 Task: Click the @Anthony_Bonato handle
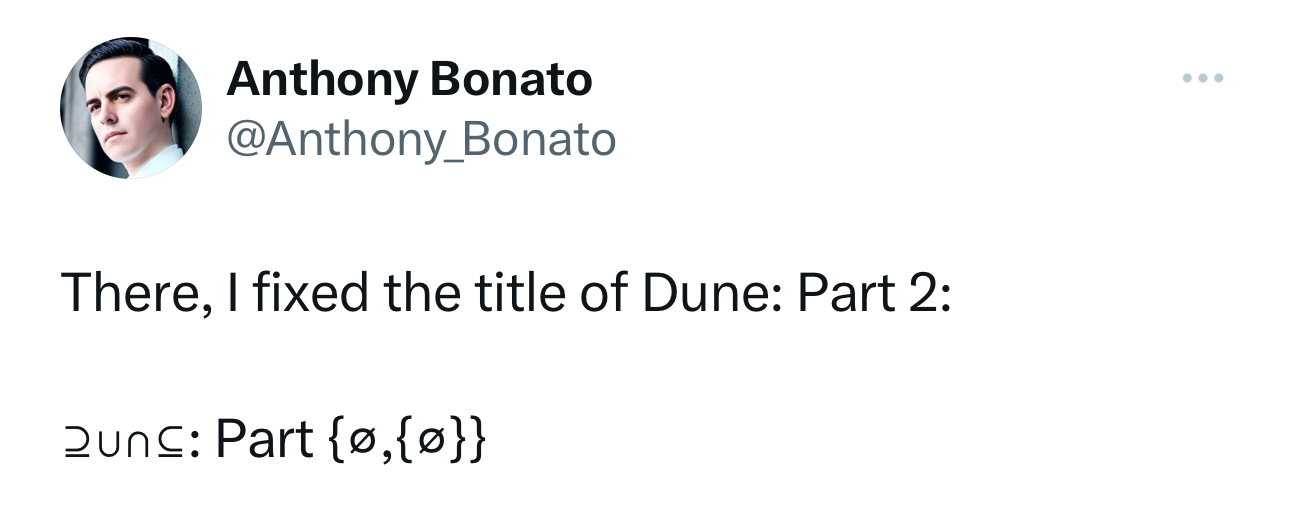coord(421,140)
